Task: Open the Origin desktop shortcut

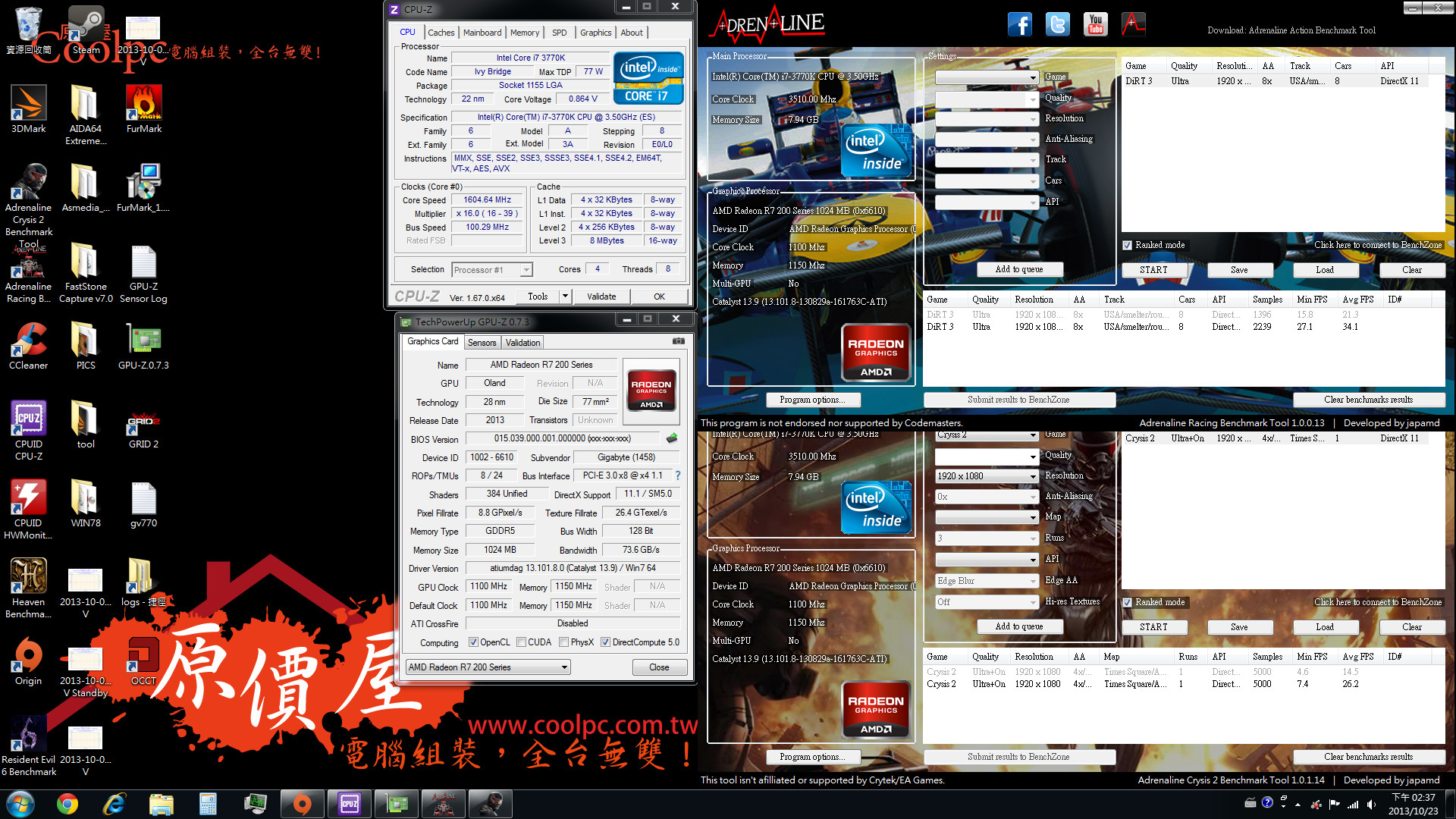Action: 28,661
